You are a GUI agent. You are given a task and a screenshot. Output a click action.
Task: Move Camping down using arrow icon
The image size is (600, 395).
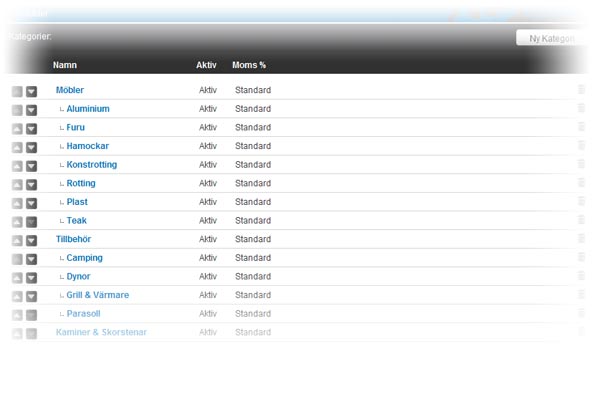[31, 259]
